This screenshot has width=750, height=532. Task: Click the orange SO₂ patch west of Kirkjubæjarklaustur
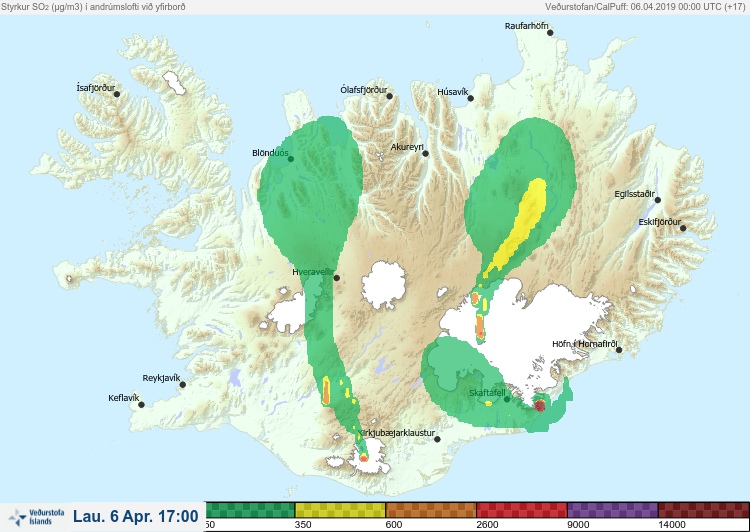click(x=326, y=391)
